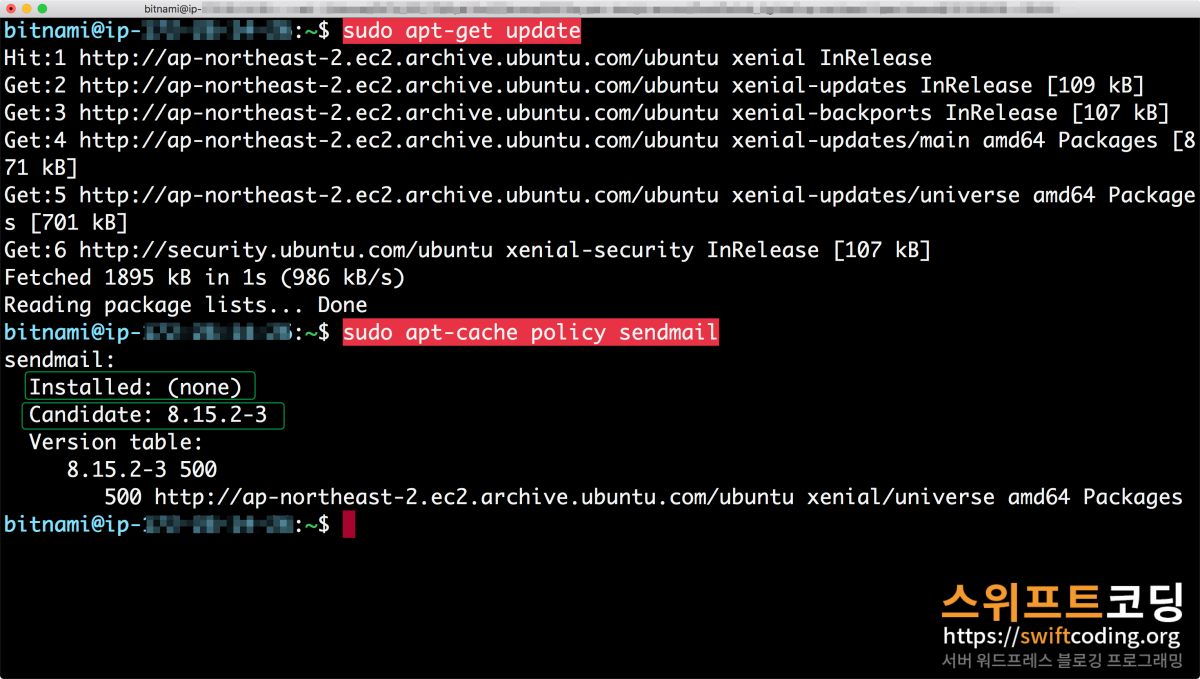1200x679 pixels.
Task: Click the 'Fetched 1895 kB in 1s' line
Action: pyautogui.click(x=204, y=277)
